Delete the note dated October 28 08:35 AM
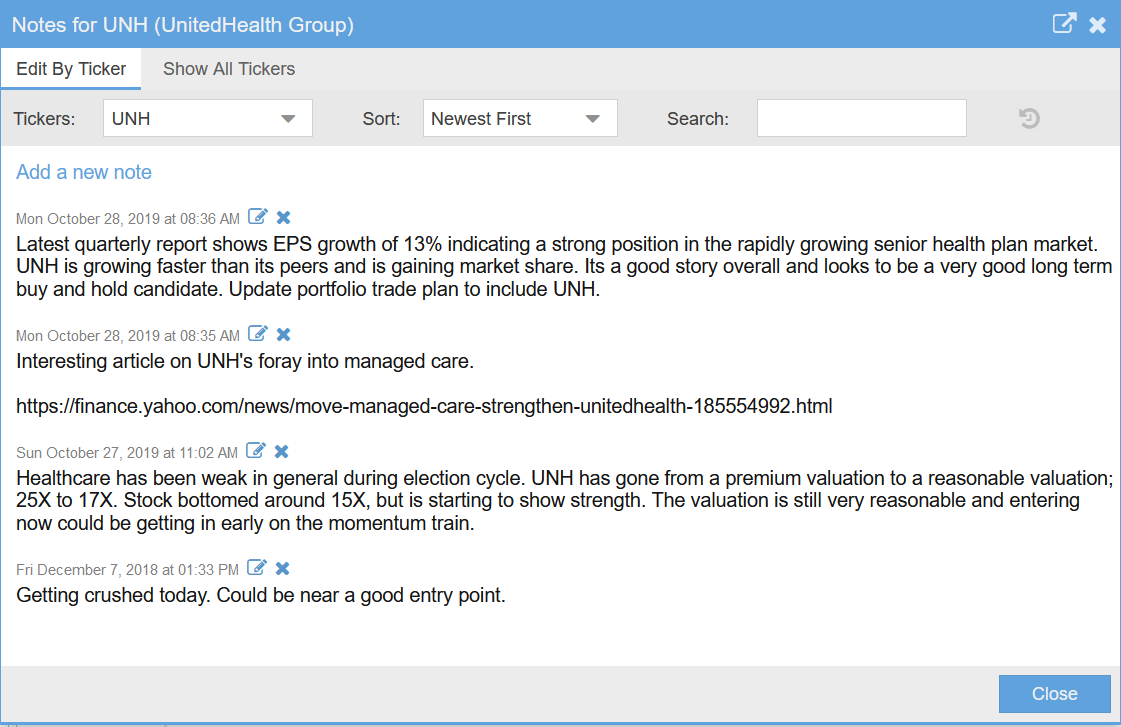 coord(283,335)
